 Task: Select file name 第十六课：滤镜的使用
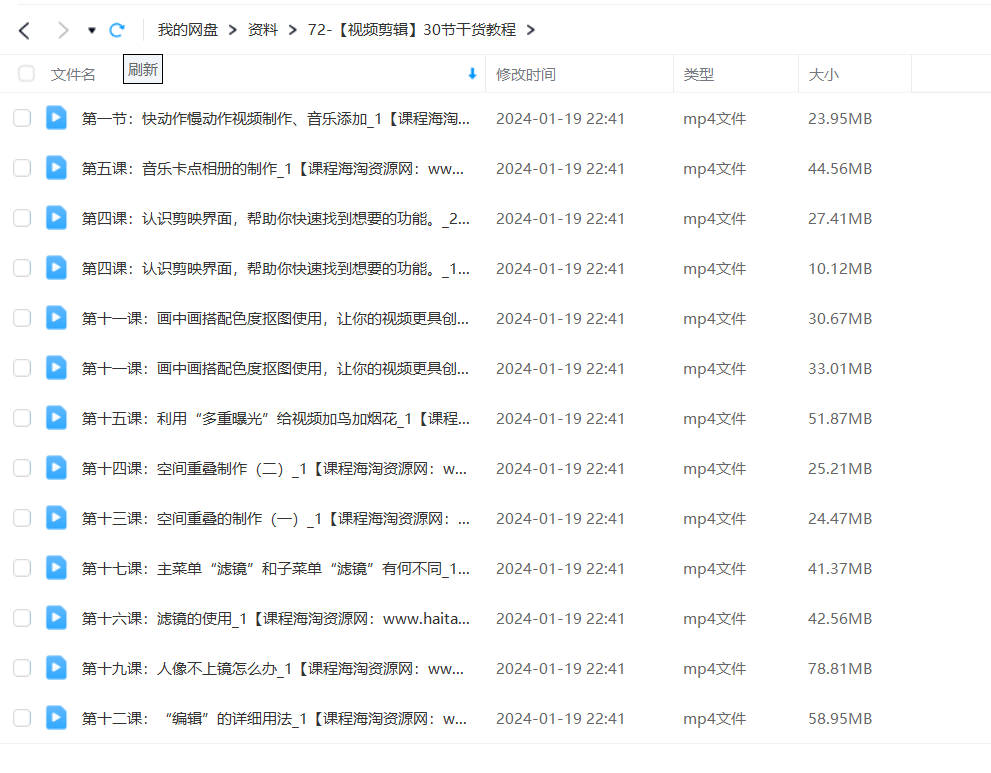tap(276, 619)
